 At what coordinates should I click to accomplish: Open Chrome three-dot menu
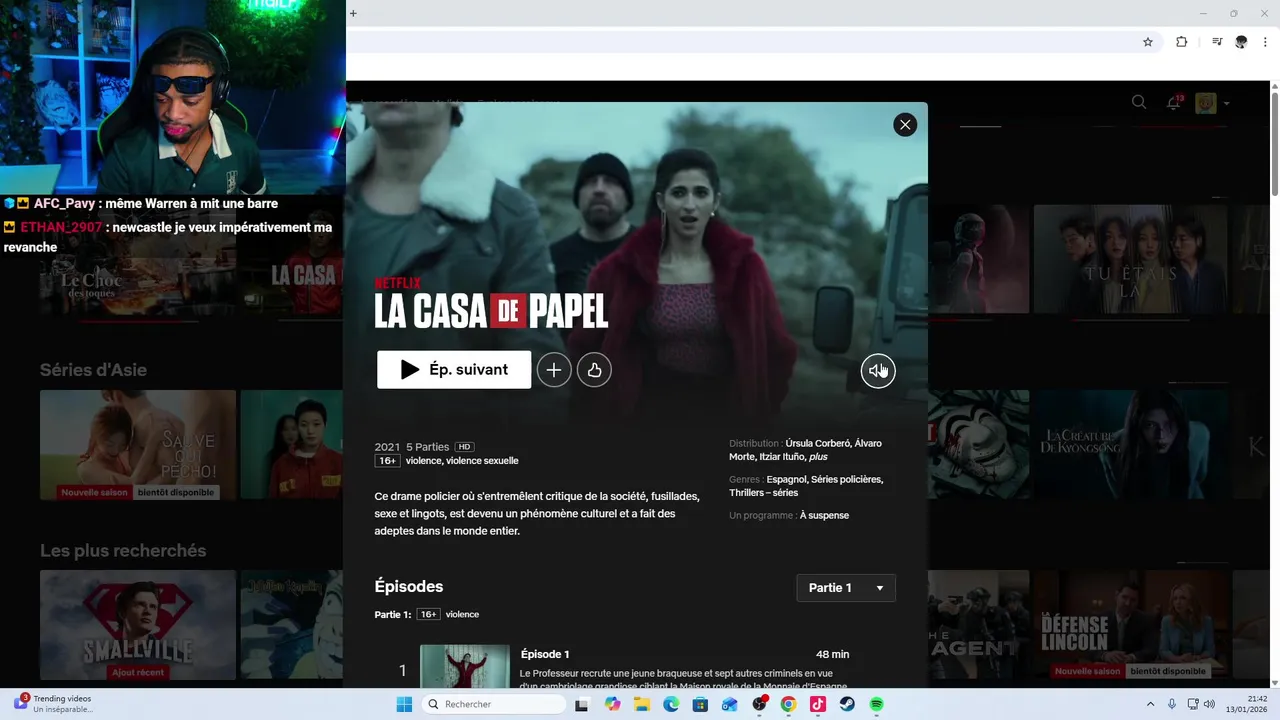[x=1266, y=42]
